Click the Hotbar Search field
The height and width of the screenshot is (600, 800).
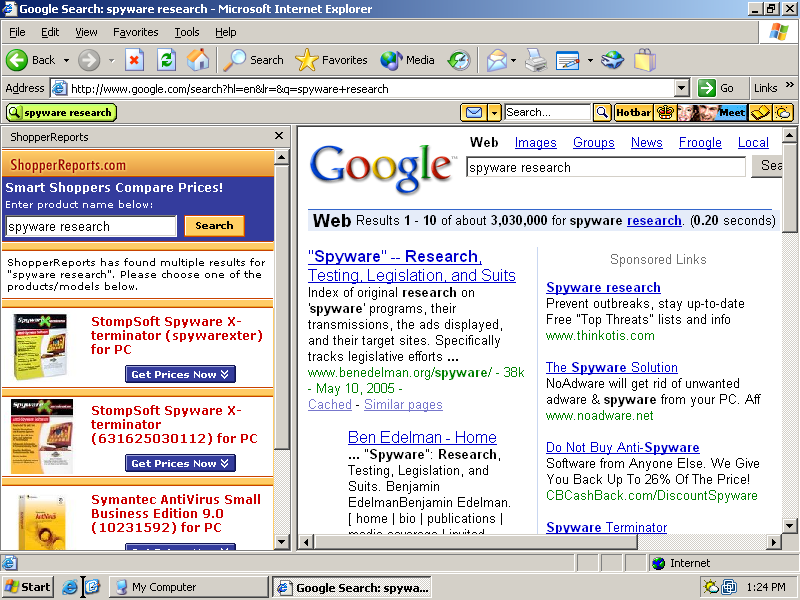[x=547, y=112]
